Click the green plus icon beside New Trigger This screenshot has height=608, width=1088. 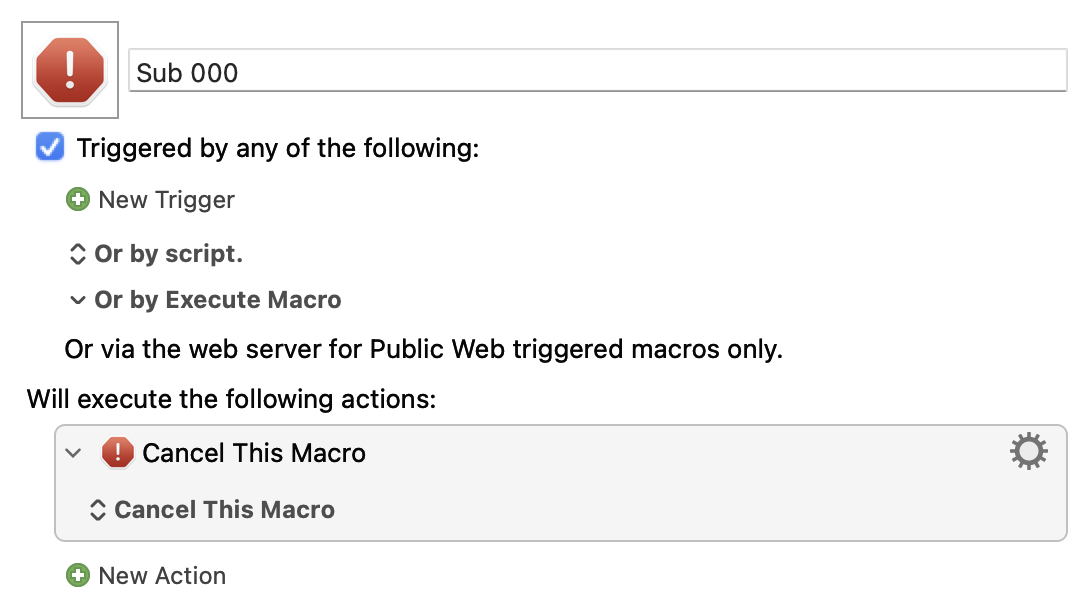coord(78,200)
